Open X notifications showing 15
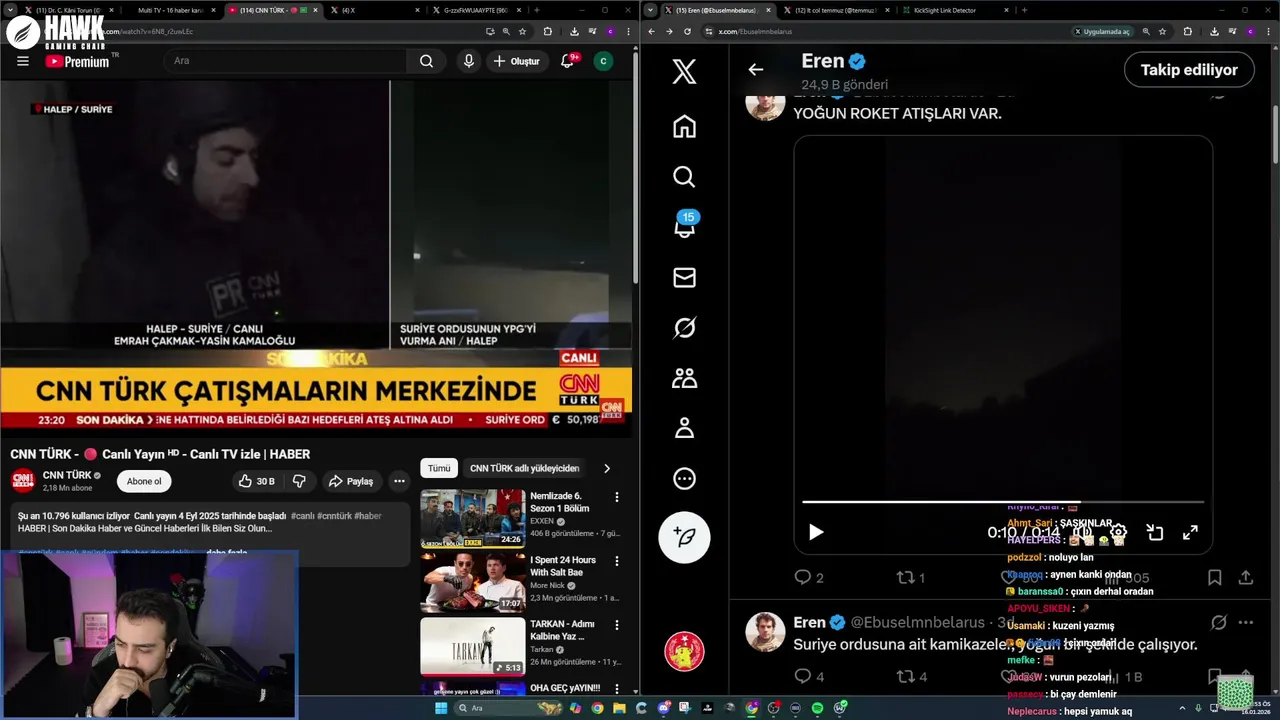 (684, 226)
